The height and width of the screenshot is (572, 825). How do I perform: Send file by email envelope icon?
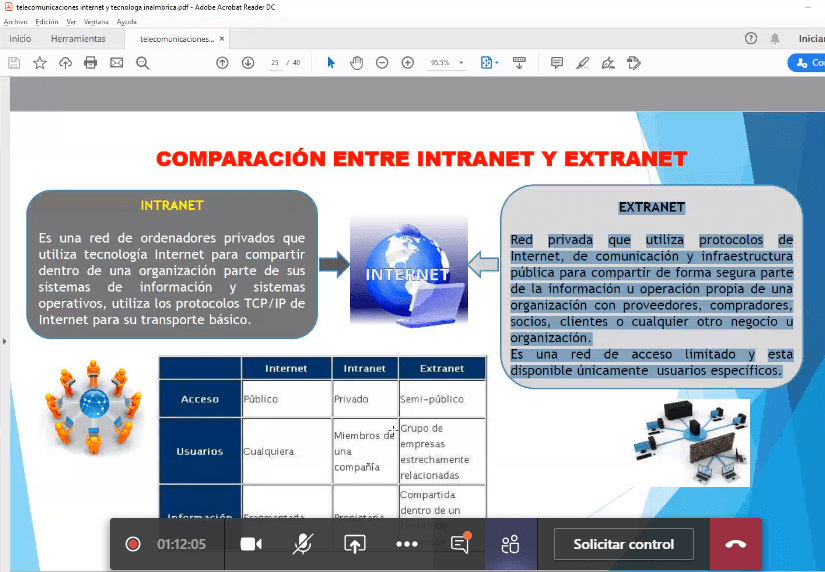pos(116,62)
